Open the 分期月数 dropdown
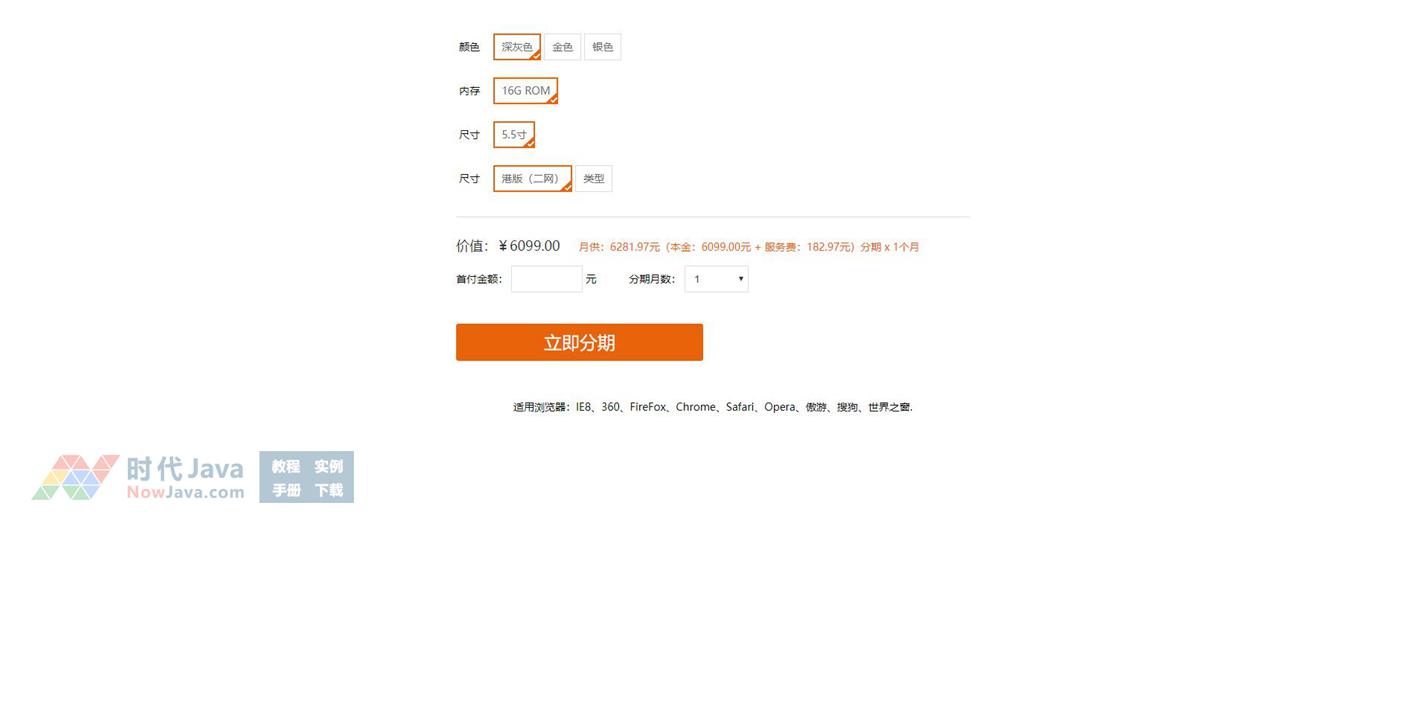 tap(716, 279)
